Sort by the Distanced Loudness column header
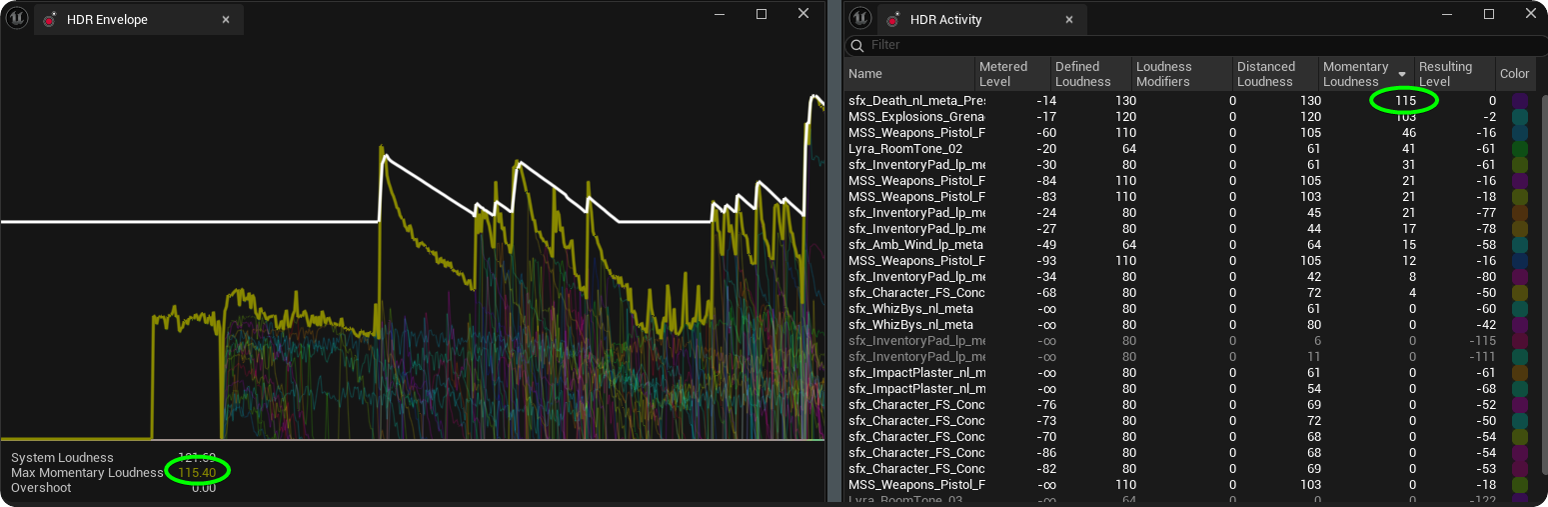Viewport: 1548px width, 507px height. 1275,74
